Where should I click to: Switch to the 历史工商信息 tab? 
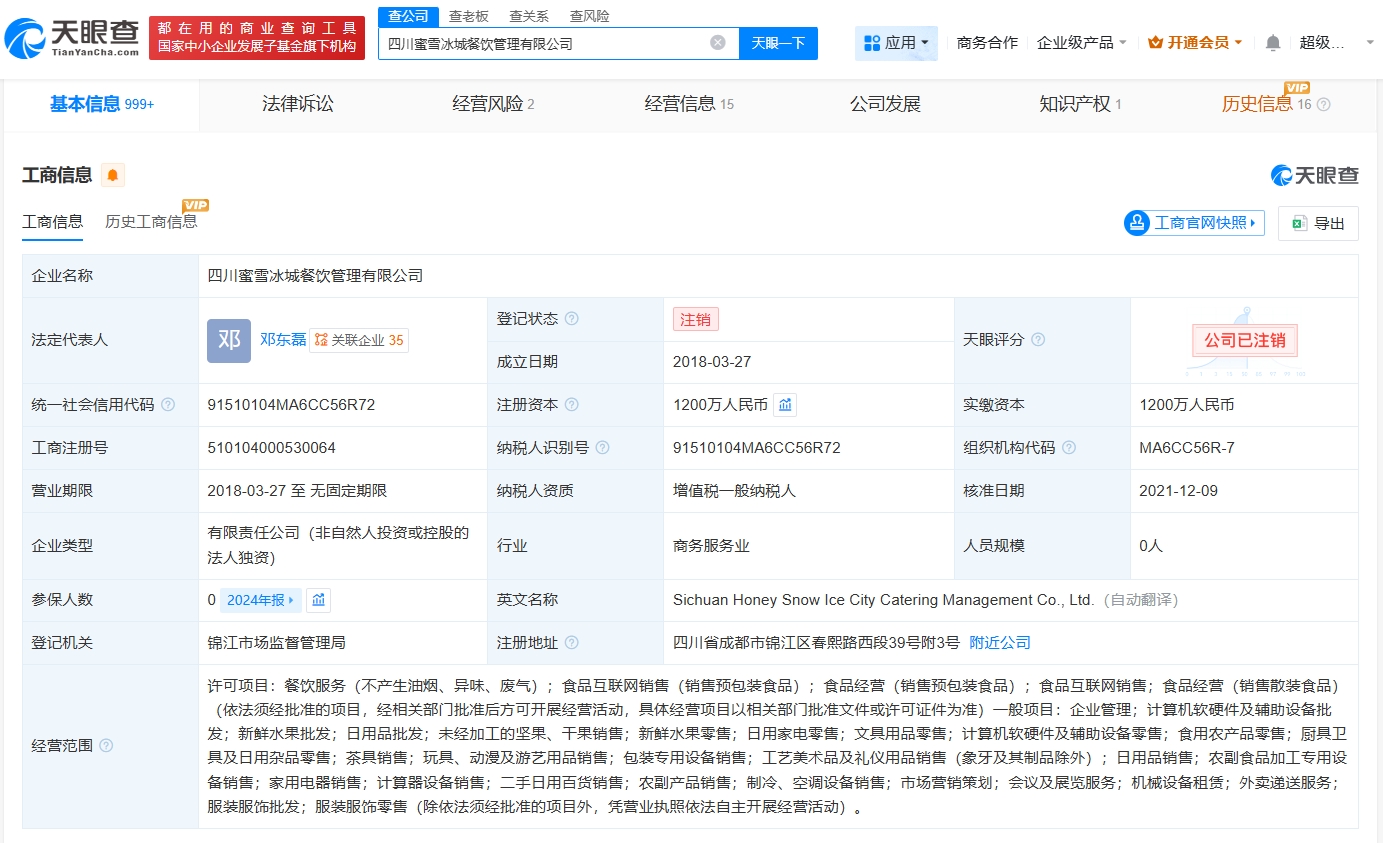[151, 221]
